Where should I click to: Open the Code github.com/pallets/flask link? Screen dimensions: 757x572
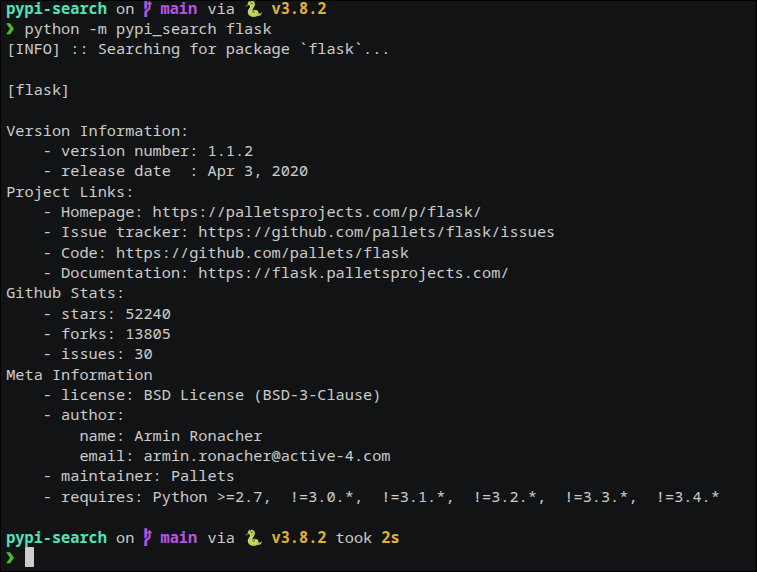(x=262, y=253)
